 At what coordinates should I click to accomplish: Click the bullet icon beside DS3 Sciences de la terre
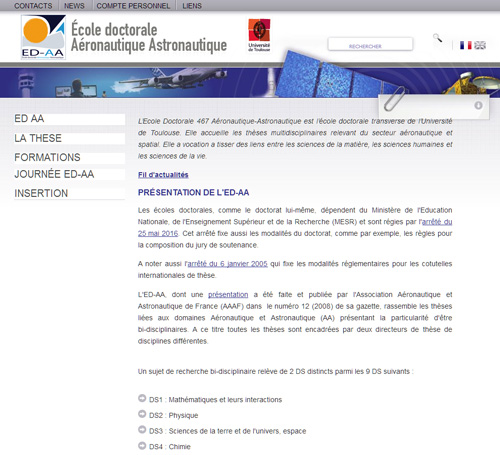click(x=142, y=429)
